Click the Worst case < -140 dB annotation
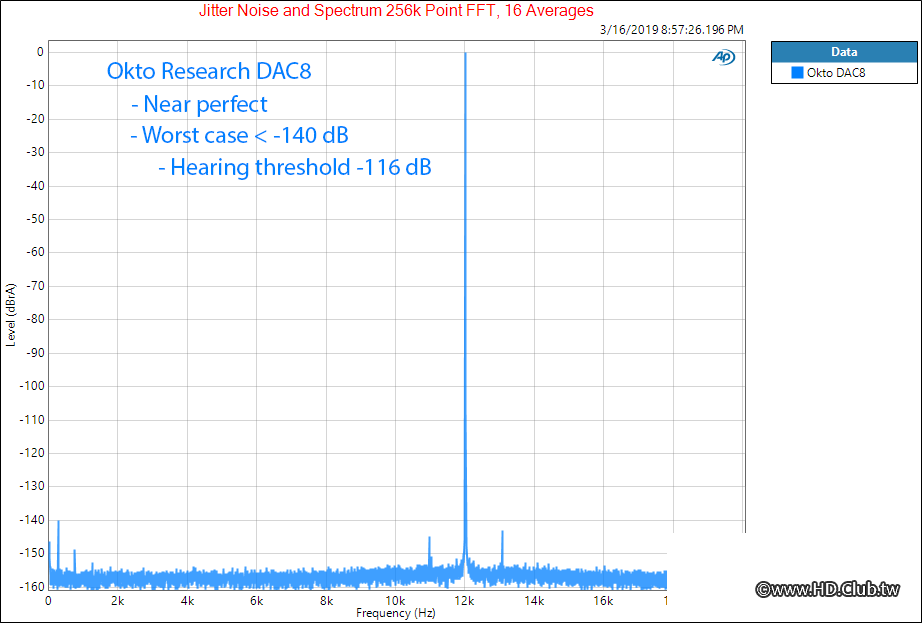 [239, 135]
